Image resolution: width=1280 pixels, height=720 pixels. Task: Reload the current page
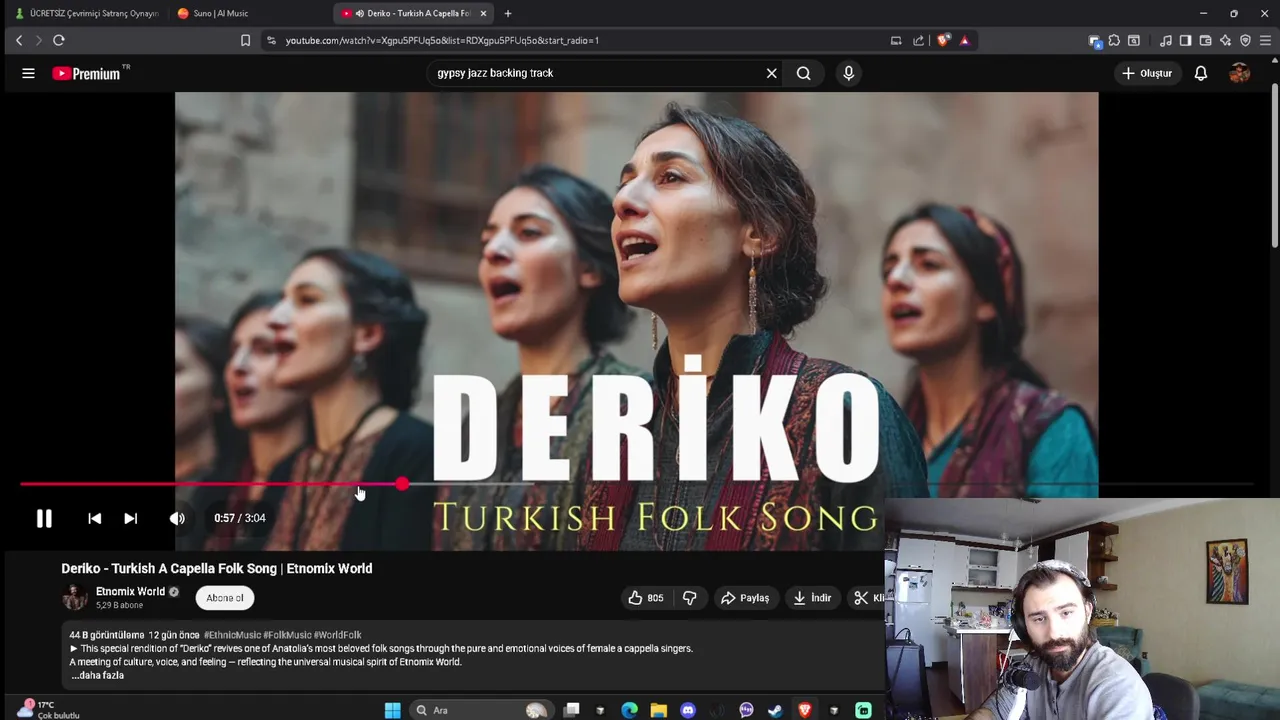[59, 40]
